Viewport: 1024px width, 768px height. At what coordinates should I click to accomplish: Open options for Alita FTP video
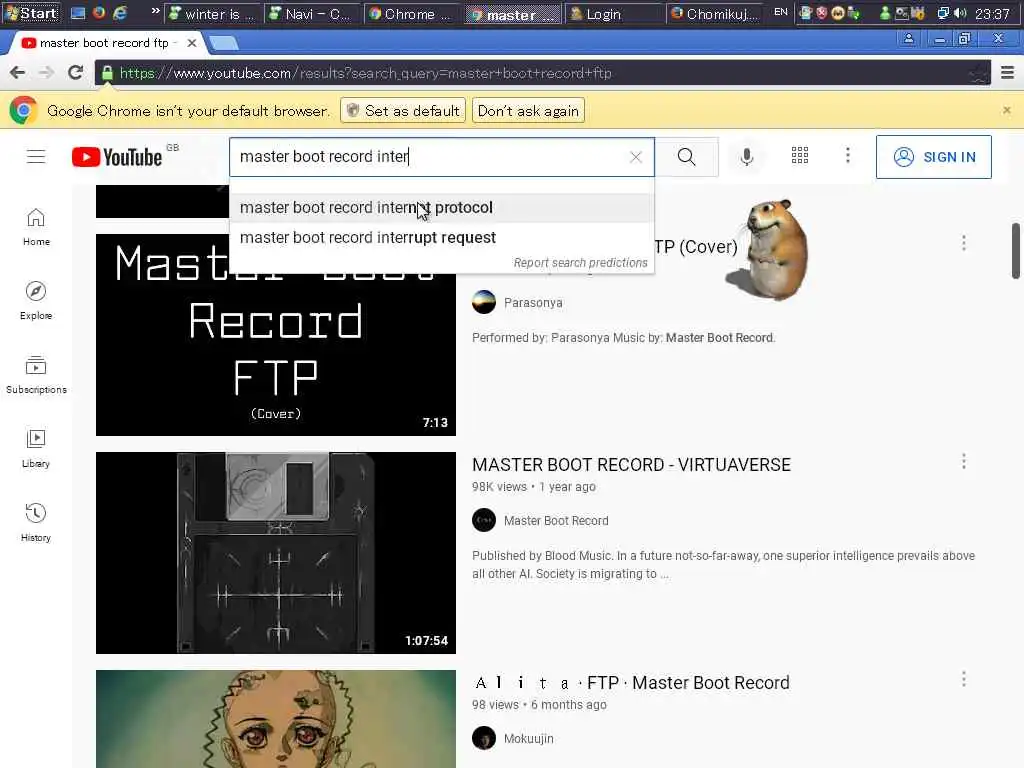tap(964, 679)
